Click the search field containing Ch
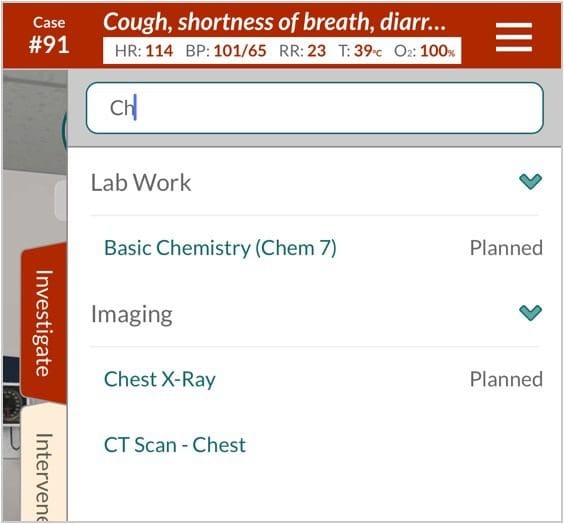Screen dimensions: 564x524 (x=315, y=108)
